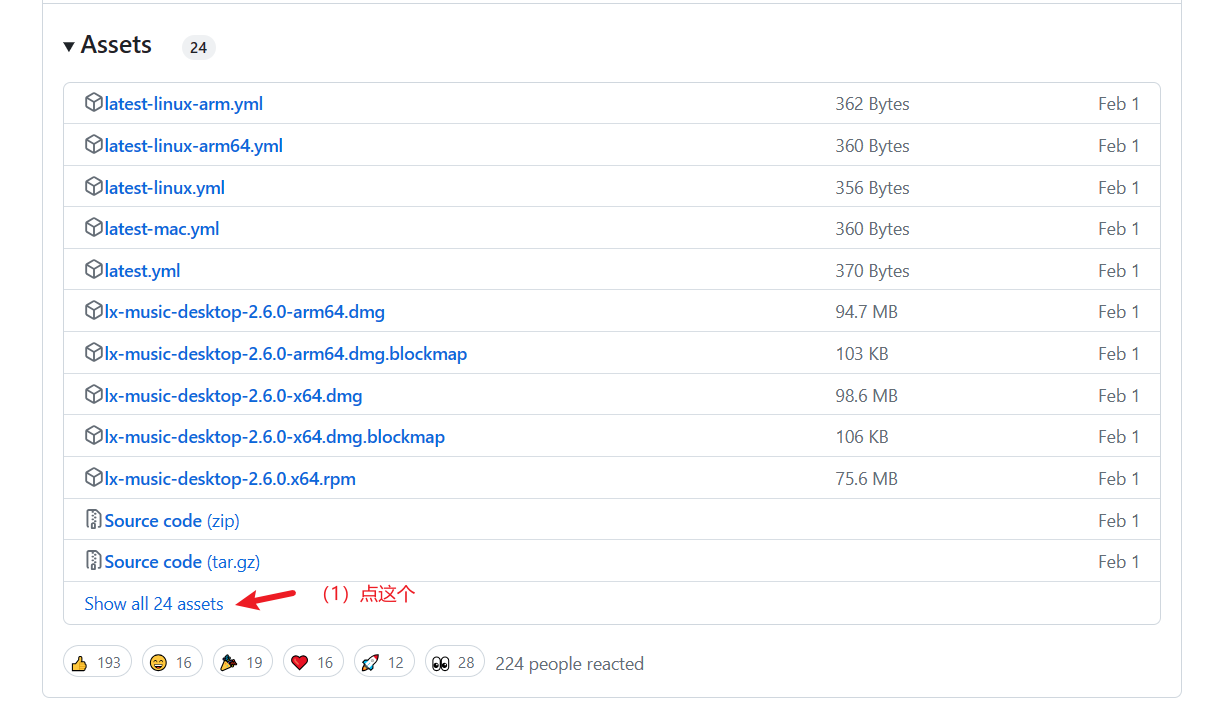Click the zip icon beside Source code (tar.gz)
The height and width of the screenshot is (715, 1212).
(x=94, y=561)
